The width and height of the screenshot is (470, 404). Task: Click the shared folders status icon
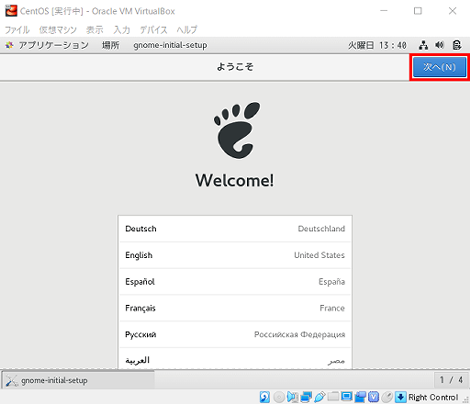pyautogui.click(x=333, y=397)
